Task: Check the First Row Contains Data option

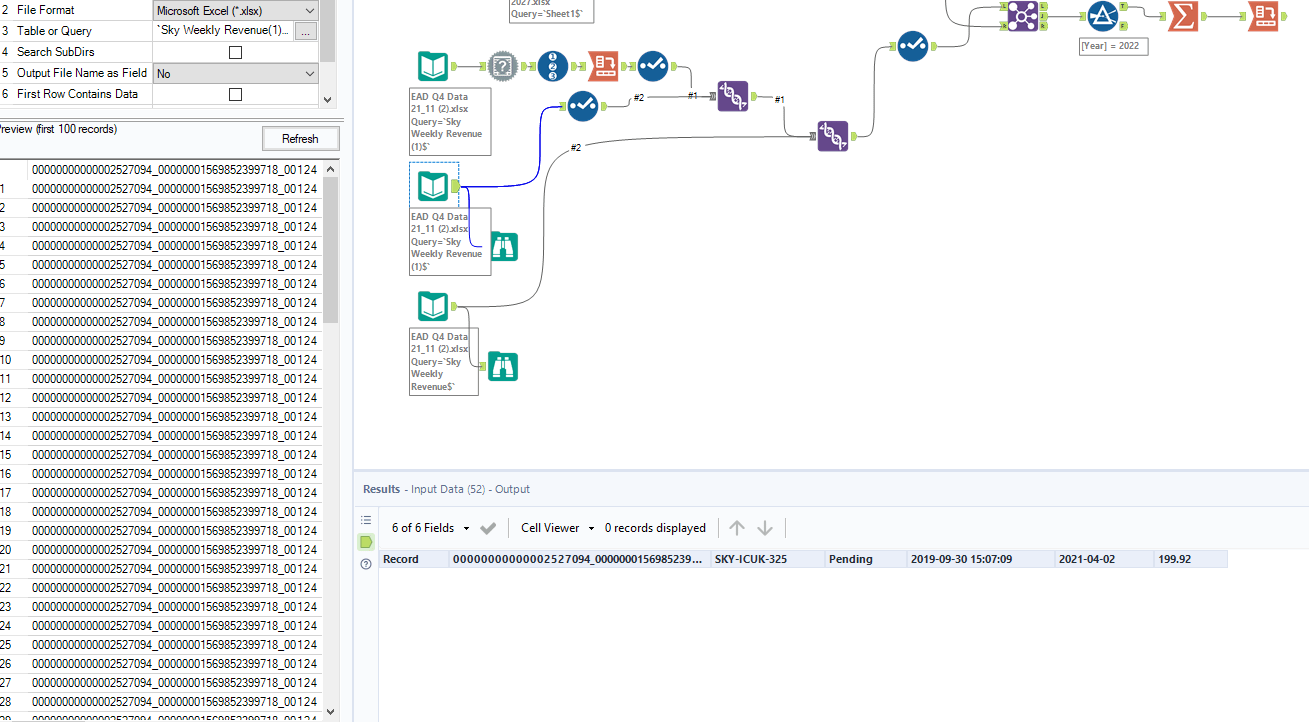Action: [x=235, y=93]
